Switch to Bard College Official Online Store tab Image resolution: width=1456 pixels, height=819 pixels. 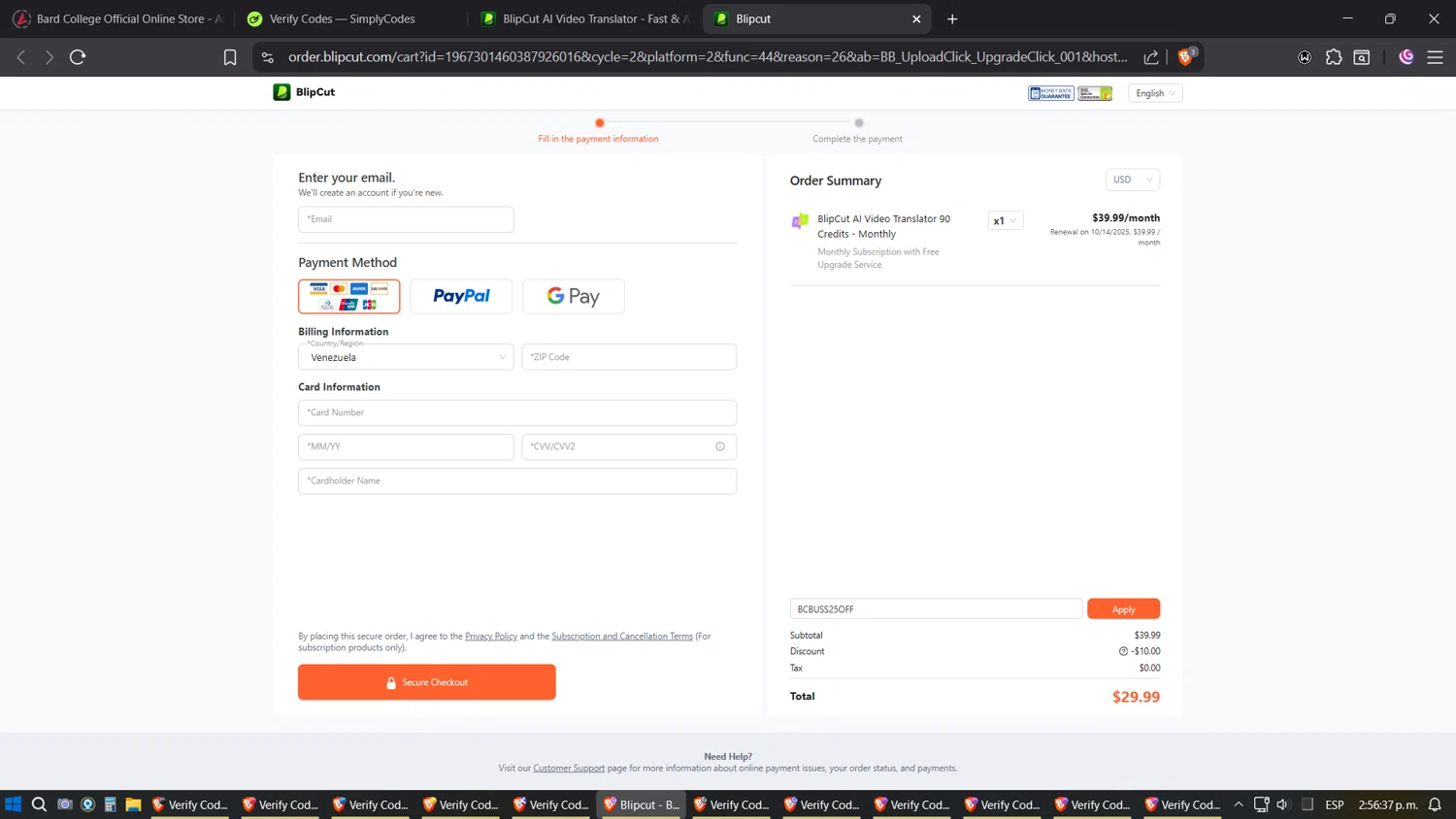(117, 18)
